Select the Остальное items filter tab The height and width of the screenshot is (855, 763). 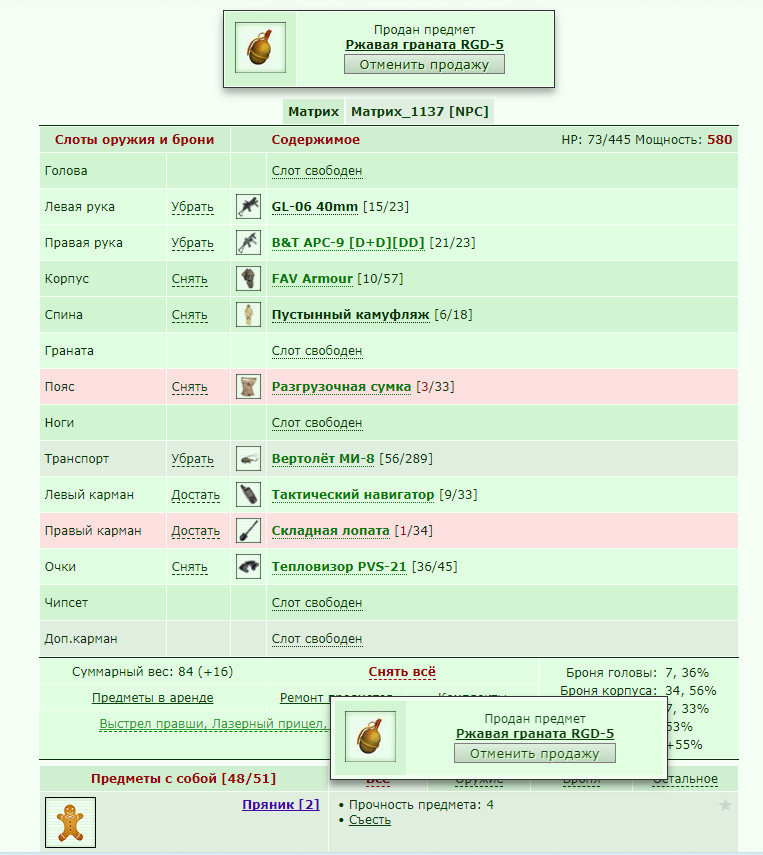pyautogui.click(x=686, y=780)
